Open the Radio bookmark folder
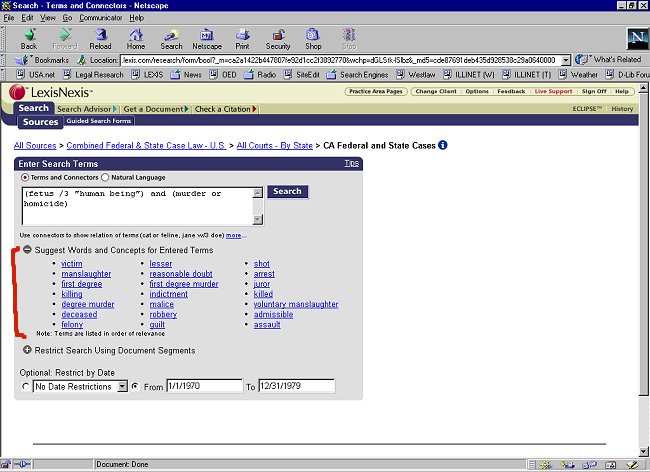This screenshot has height=472, width=650. coord(260,75)
